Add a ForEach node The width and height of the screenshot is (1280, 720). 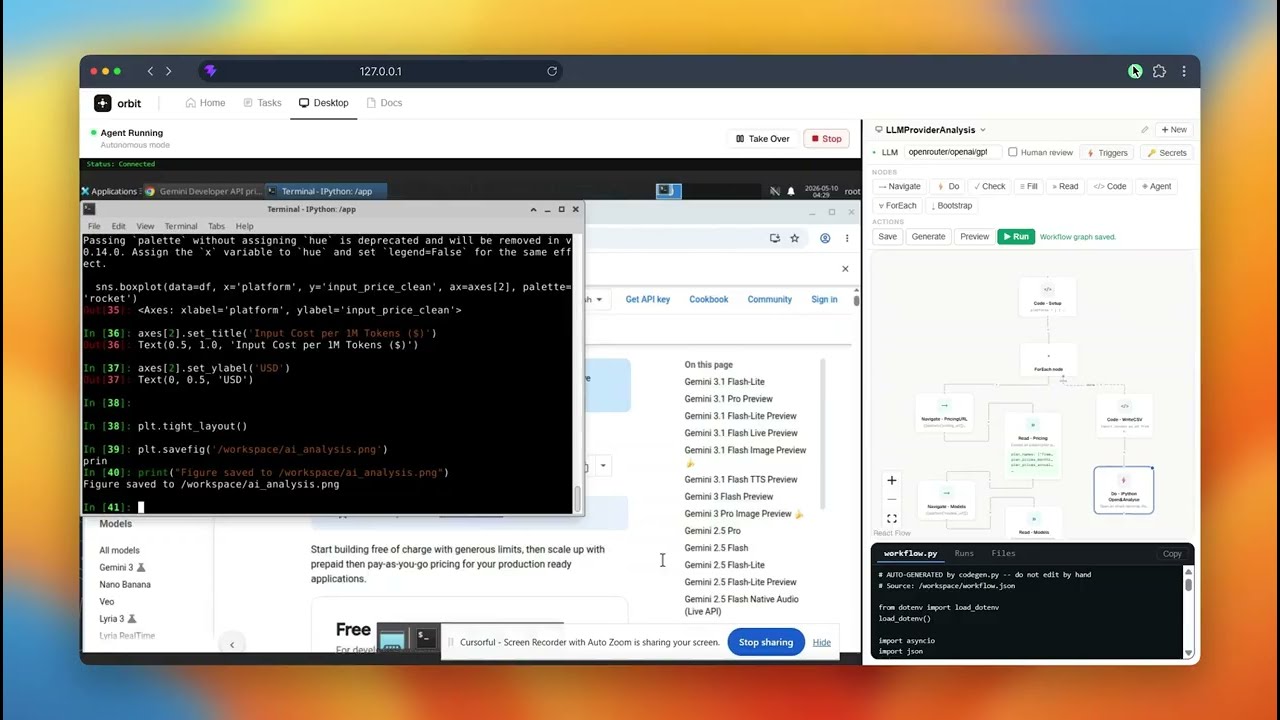[897, 205]
